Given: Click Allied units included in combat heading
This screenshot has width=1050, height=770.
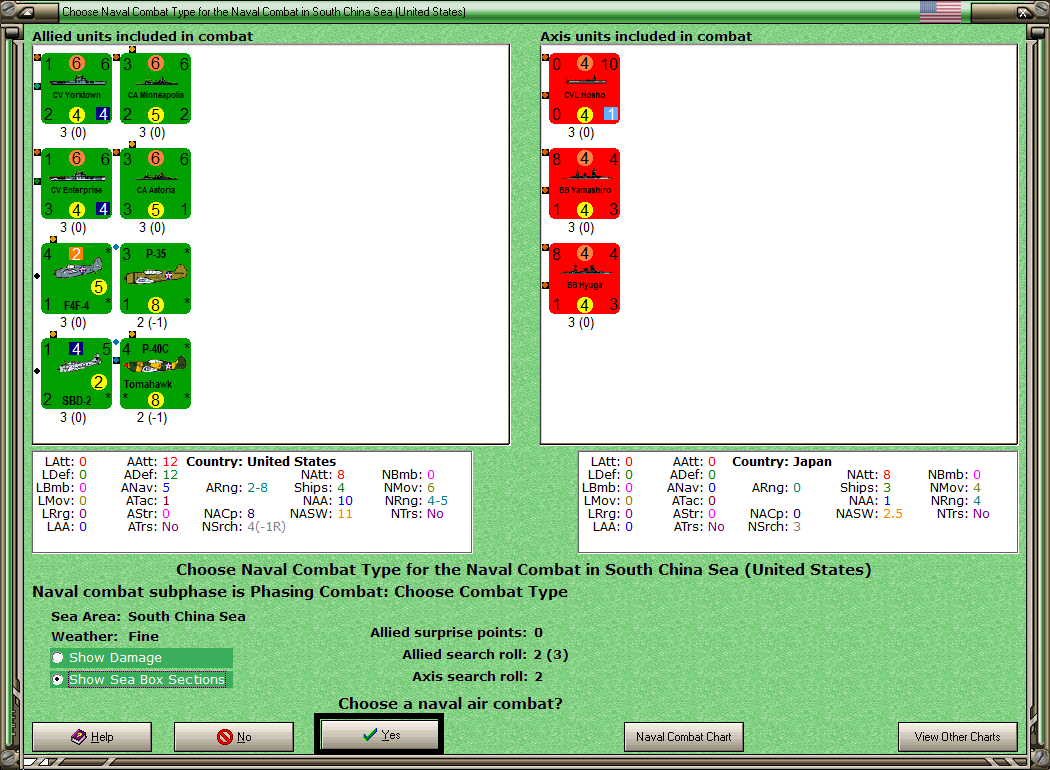Looking at the screenshot, I should point(143,36).
